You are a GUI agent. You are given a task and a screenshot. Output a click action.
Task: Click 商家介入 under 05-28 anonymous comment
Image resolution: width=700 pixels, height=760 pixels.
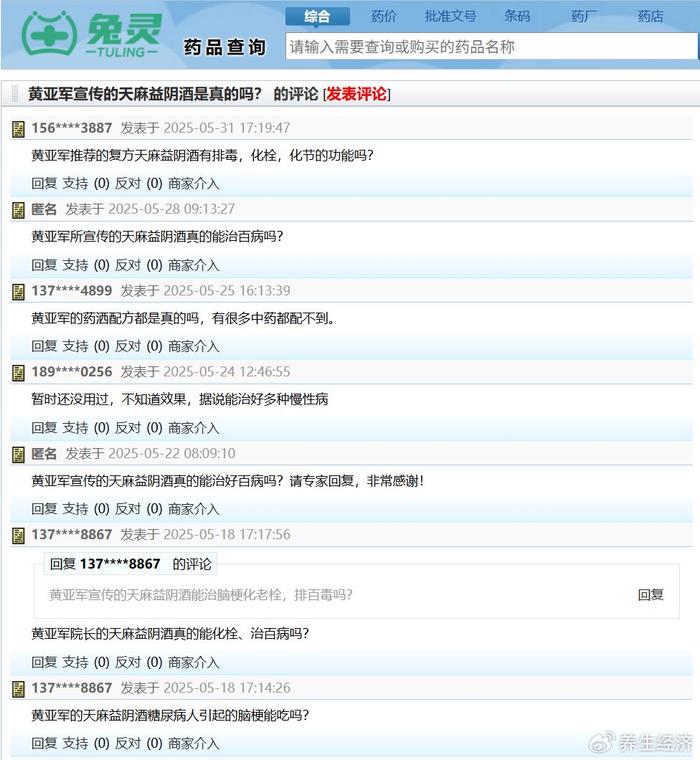point(193,265)
